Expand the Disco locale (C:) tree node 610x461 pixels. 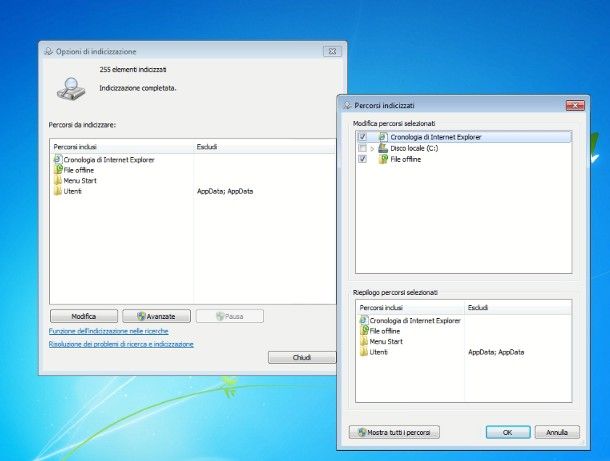coord(372,149)
